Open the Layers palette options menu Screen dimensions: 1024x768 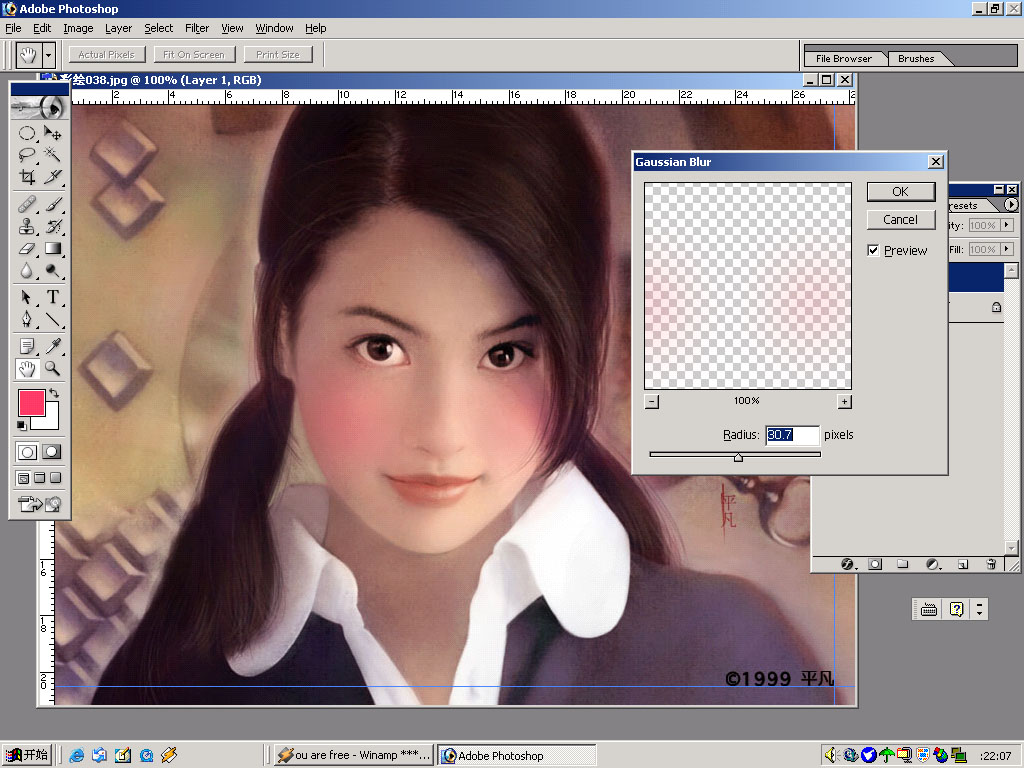pyautogui.click(x=1011, y=205)
